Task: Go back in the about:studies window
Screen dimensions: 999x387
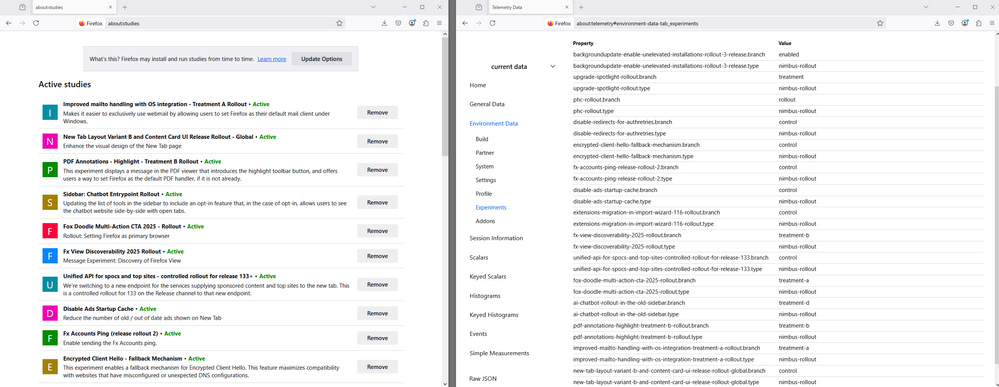Action: pos(8,23)
